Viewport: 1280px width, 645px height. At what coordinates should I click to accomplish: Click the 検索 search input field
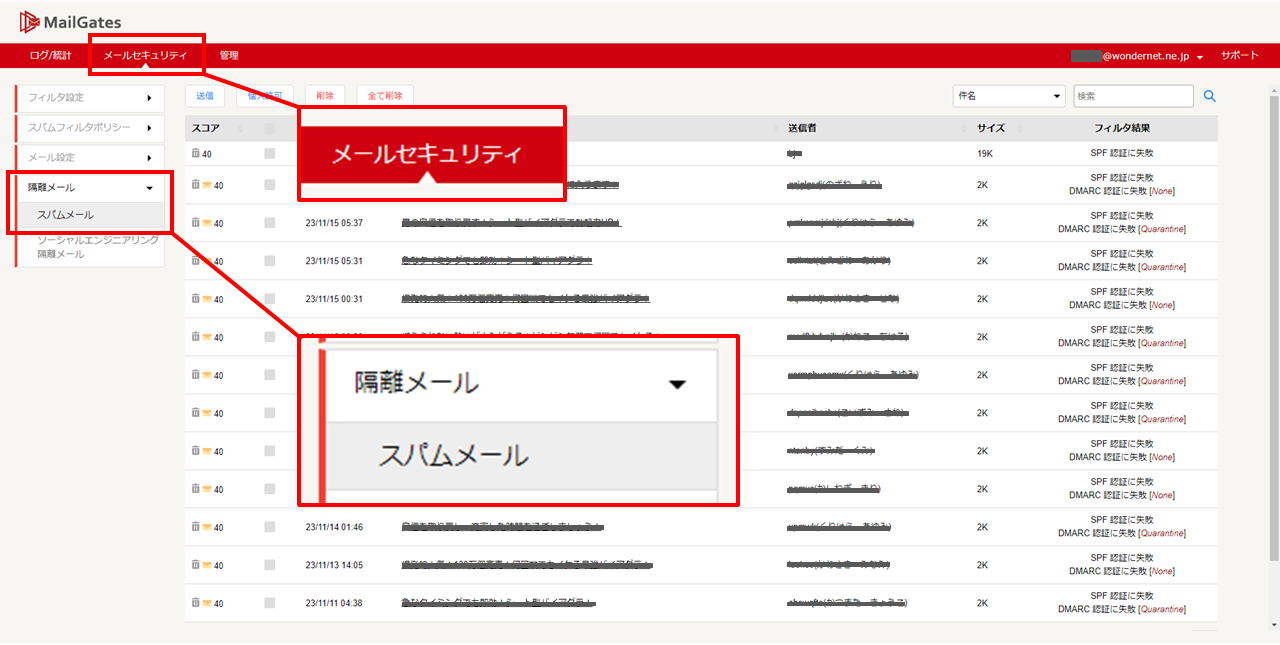(x=1134, y=96)
